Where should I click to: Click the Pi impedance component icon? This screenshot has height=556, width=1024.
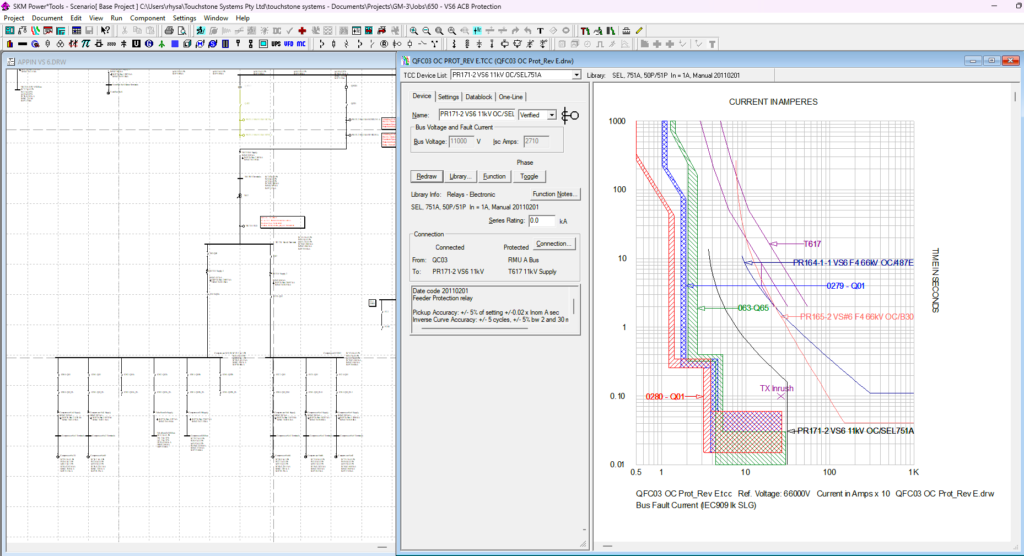click(x=87, y=44)
